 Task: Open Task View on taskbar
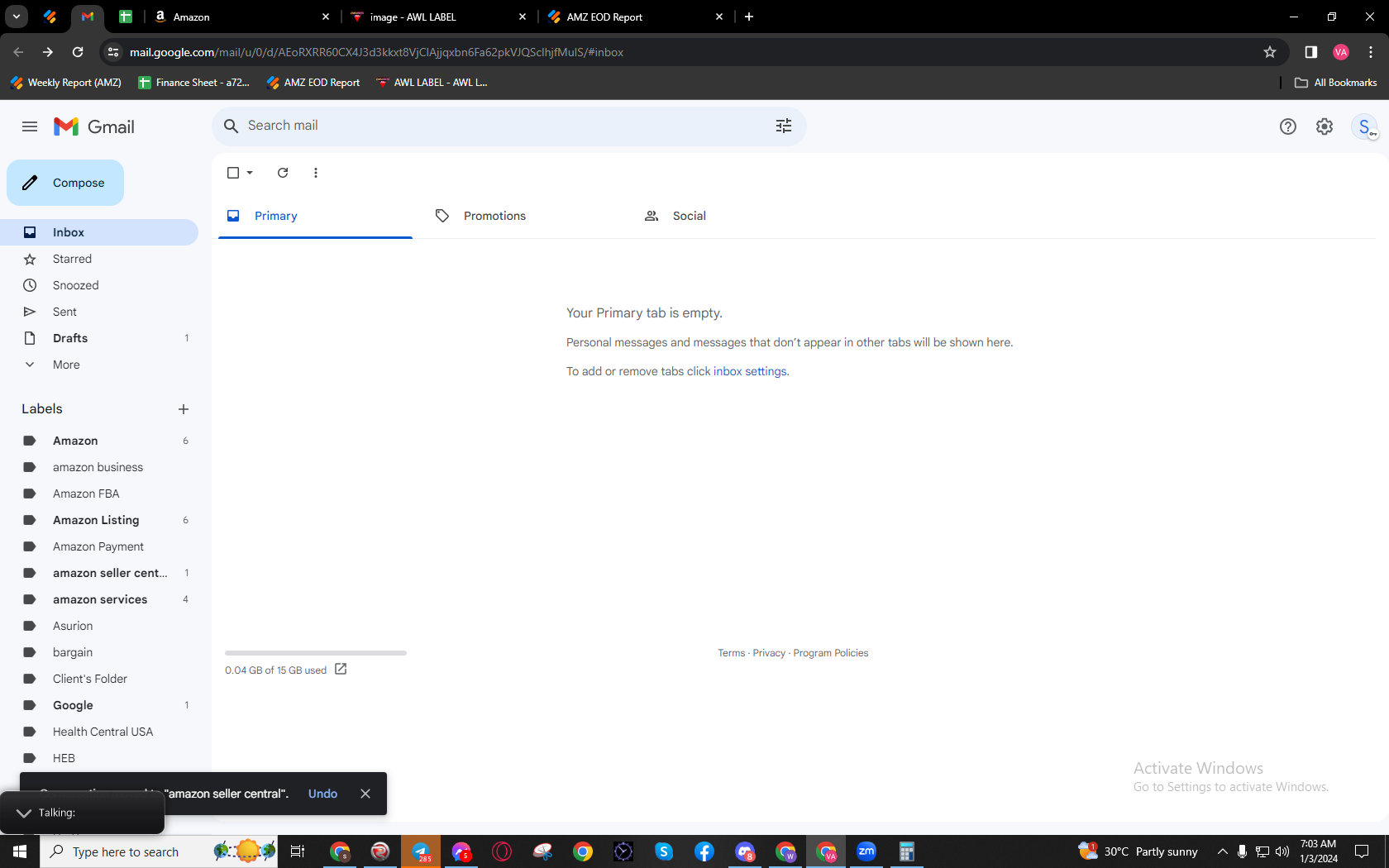(x=298, y=851)
